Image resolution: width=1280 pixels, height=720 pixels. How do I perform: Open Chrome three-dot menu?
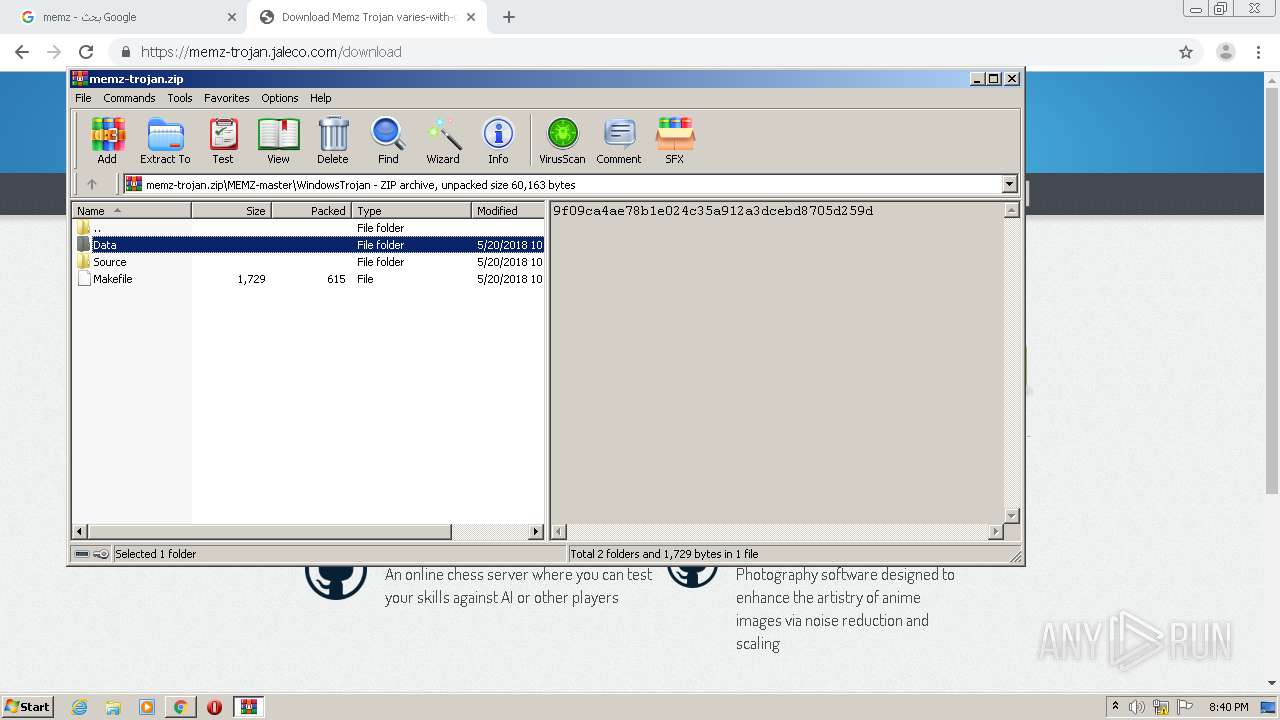click(1258, 52)
